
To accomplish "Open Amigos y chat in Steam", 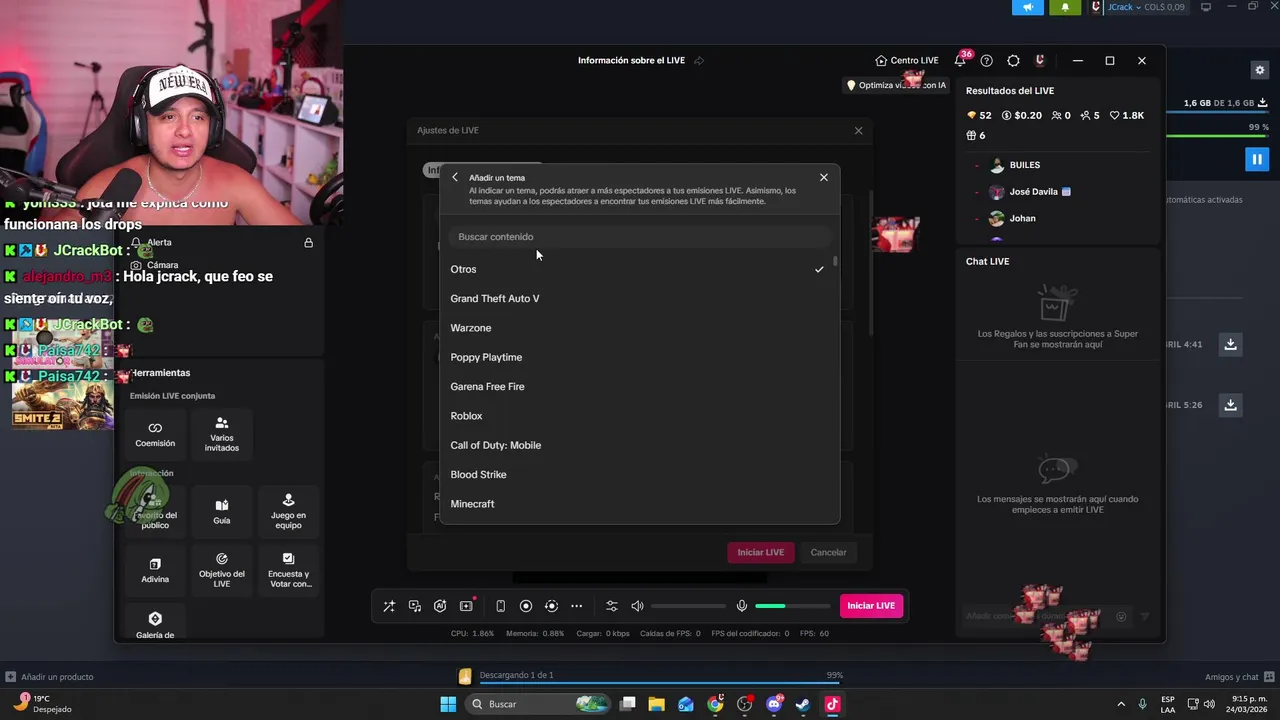I will click(1238, 677).
